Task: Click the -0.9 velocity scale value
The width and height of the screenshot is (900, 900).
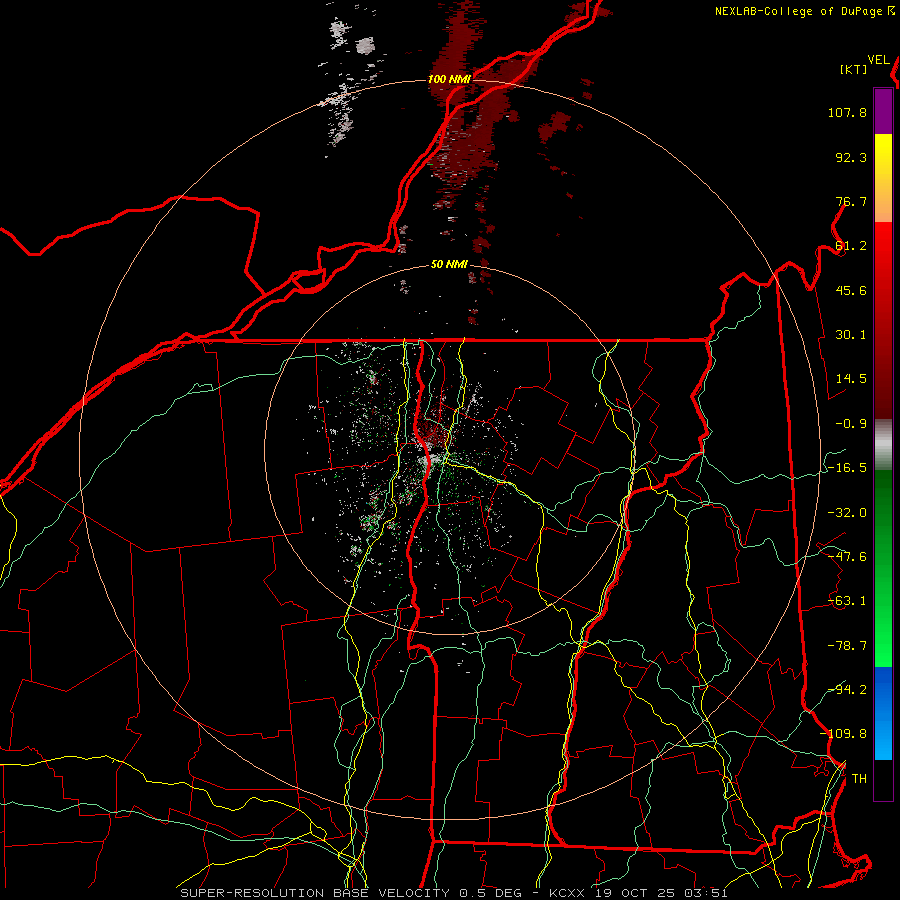Action: coord(851,424)
